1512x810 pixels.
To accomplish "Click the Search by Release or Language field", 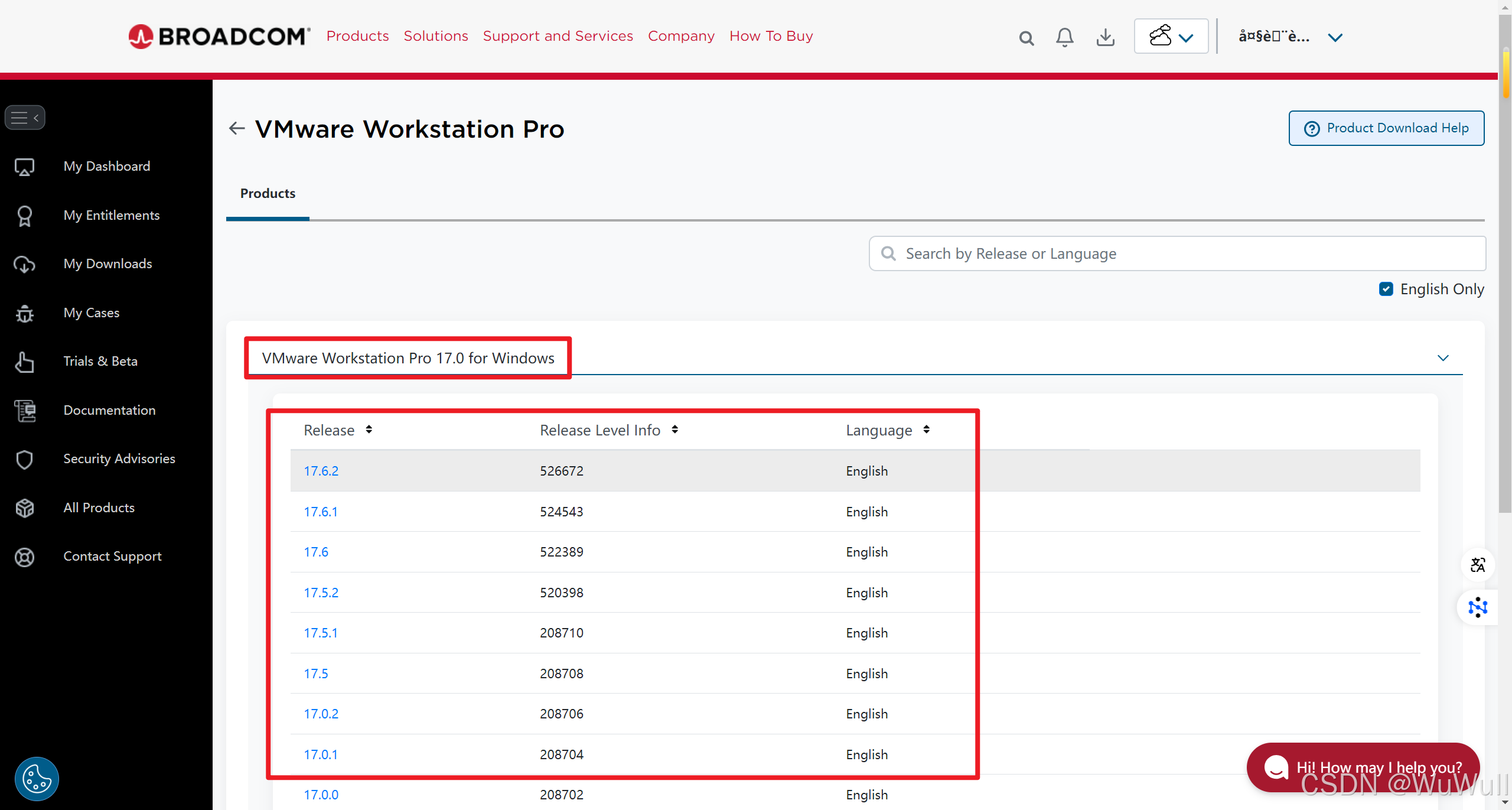I will coord(1177,253).
